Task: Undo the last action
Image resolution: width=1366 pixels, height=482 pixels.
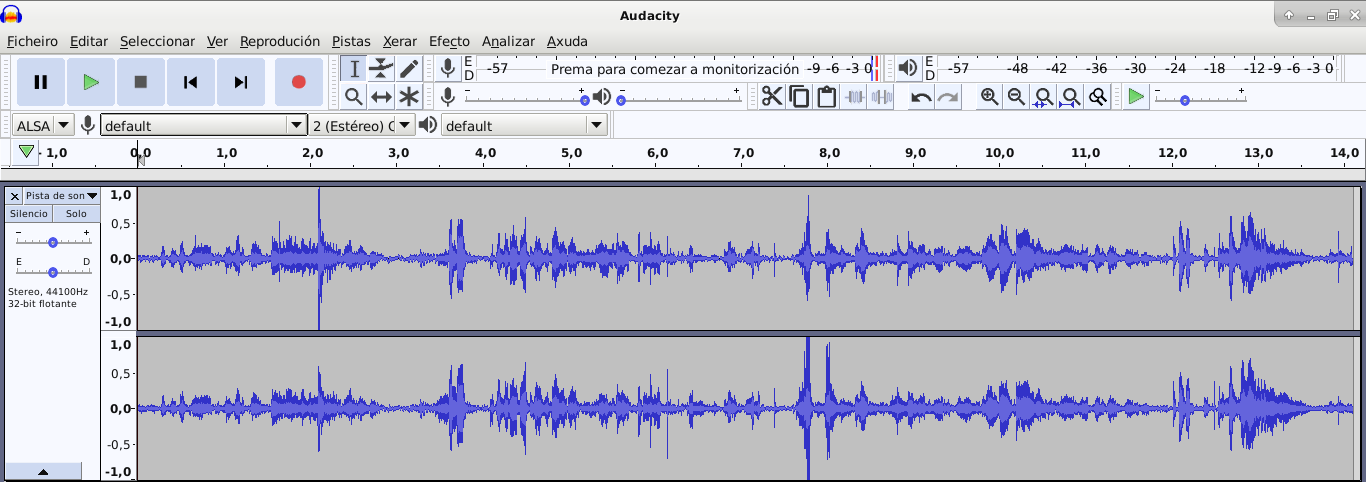Action: pos(921,96)
